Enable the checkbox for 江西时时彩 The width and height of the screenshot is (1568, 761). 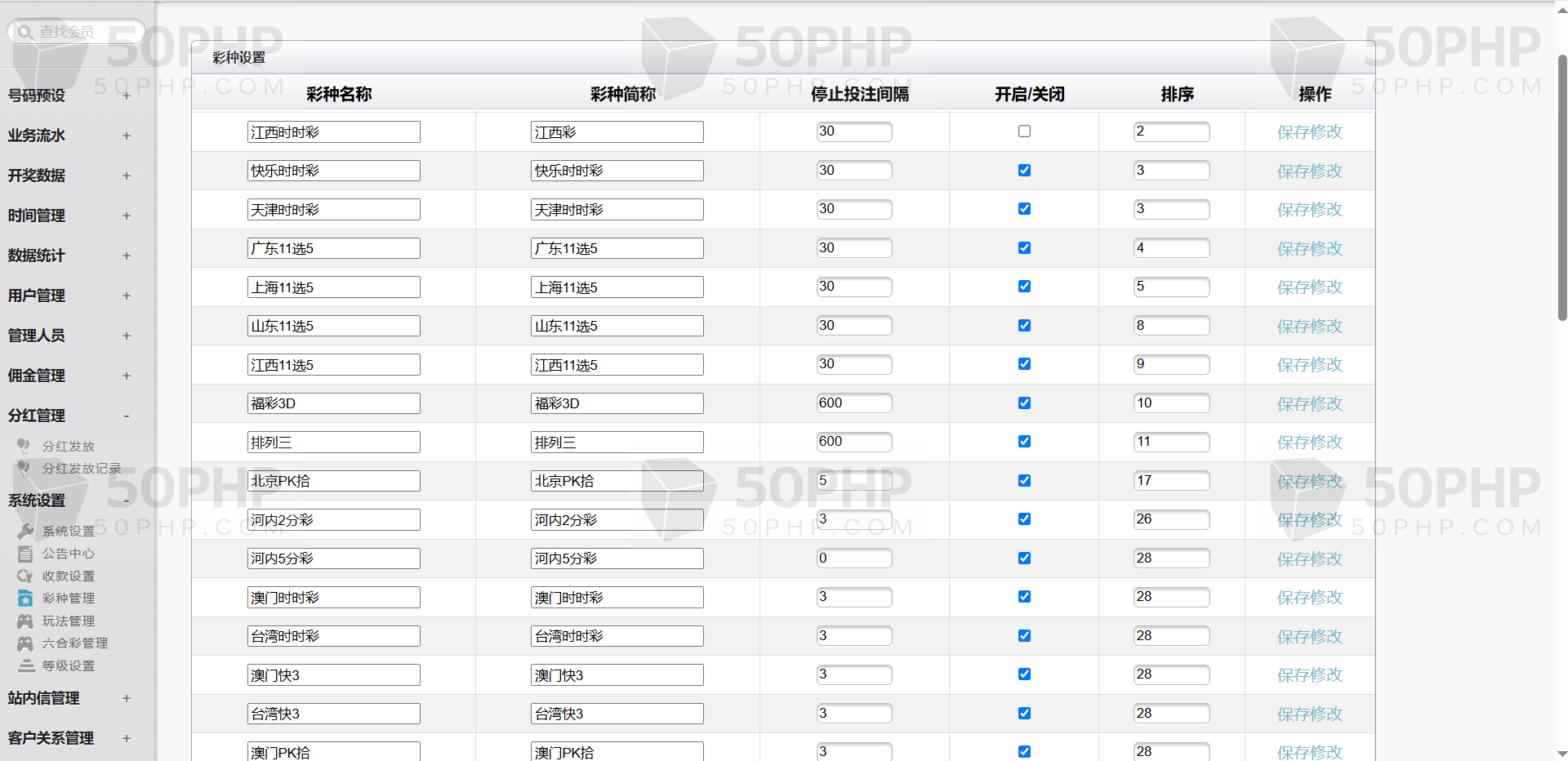[1024, 131]
